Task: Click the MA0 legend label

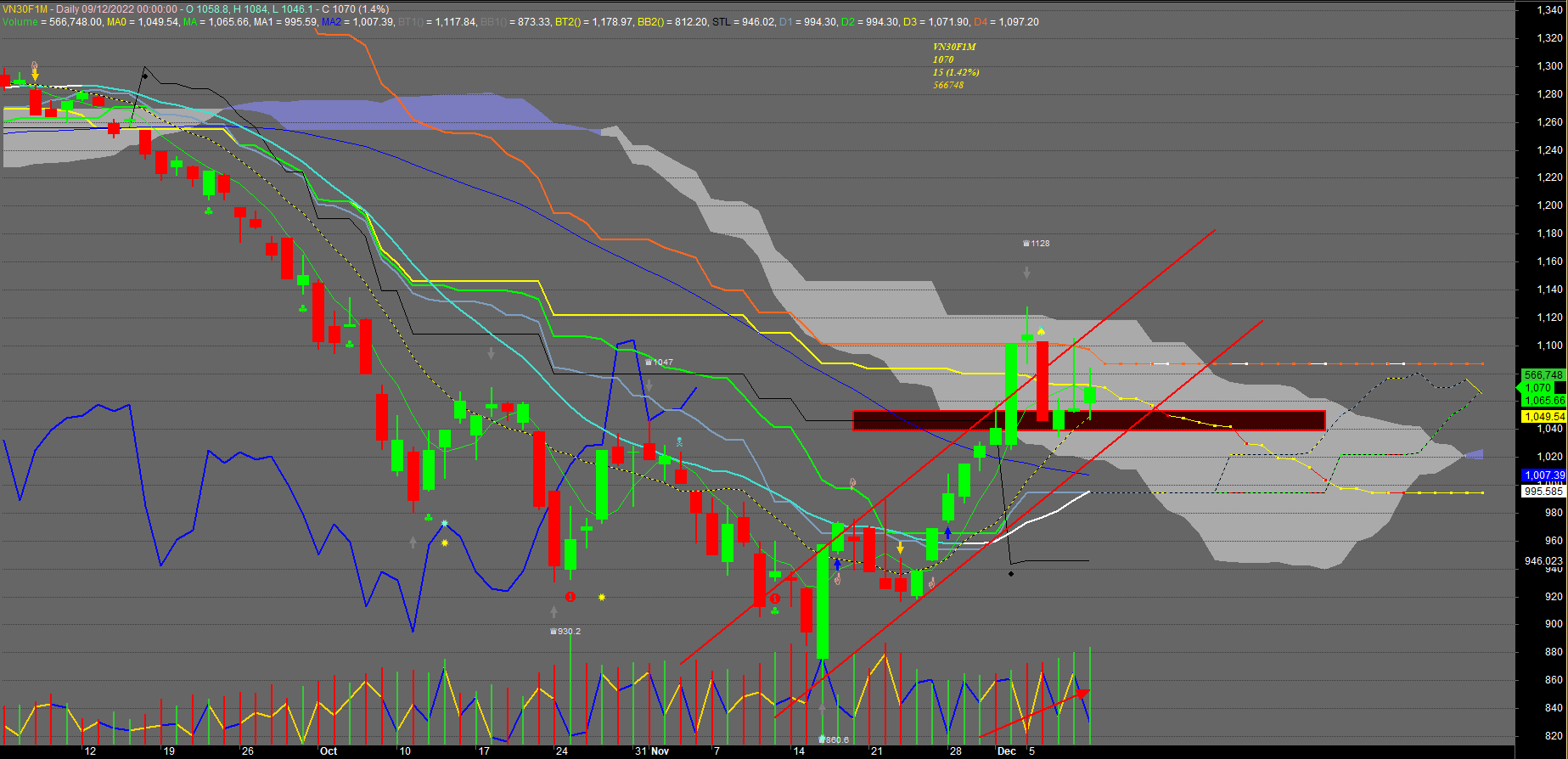Action: [x=116, y=22]
